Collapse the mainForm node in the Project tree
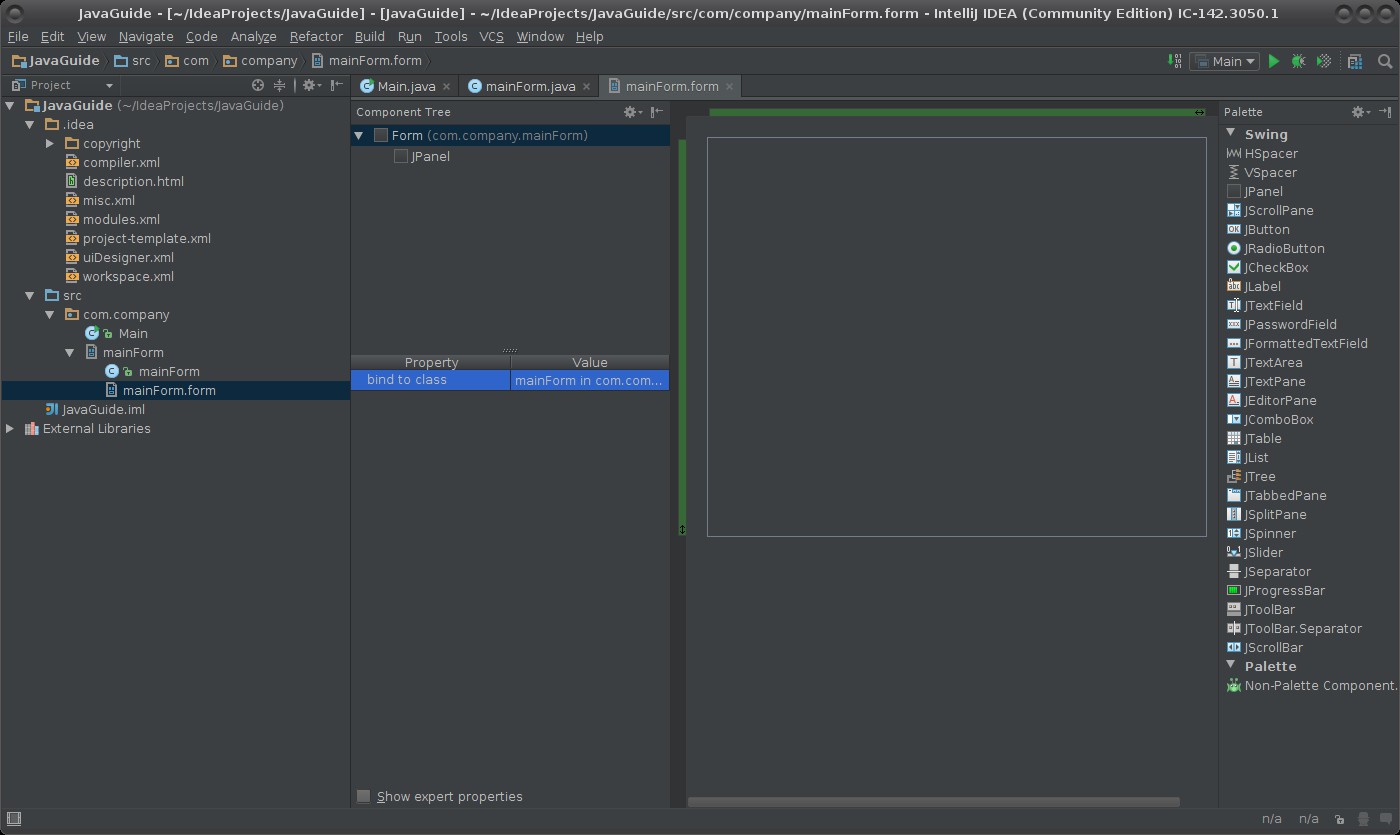 click(69, 352)
